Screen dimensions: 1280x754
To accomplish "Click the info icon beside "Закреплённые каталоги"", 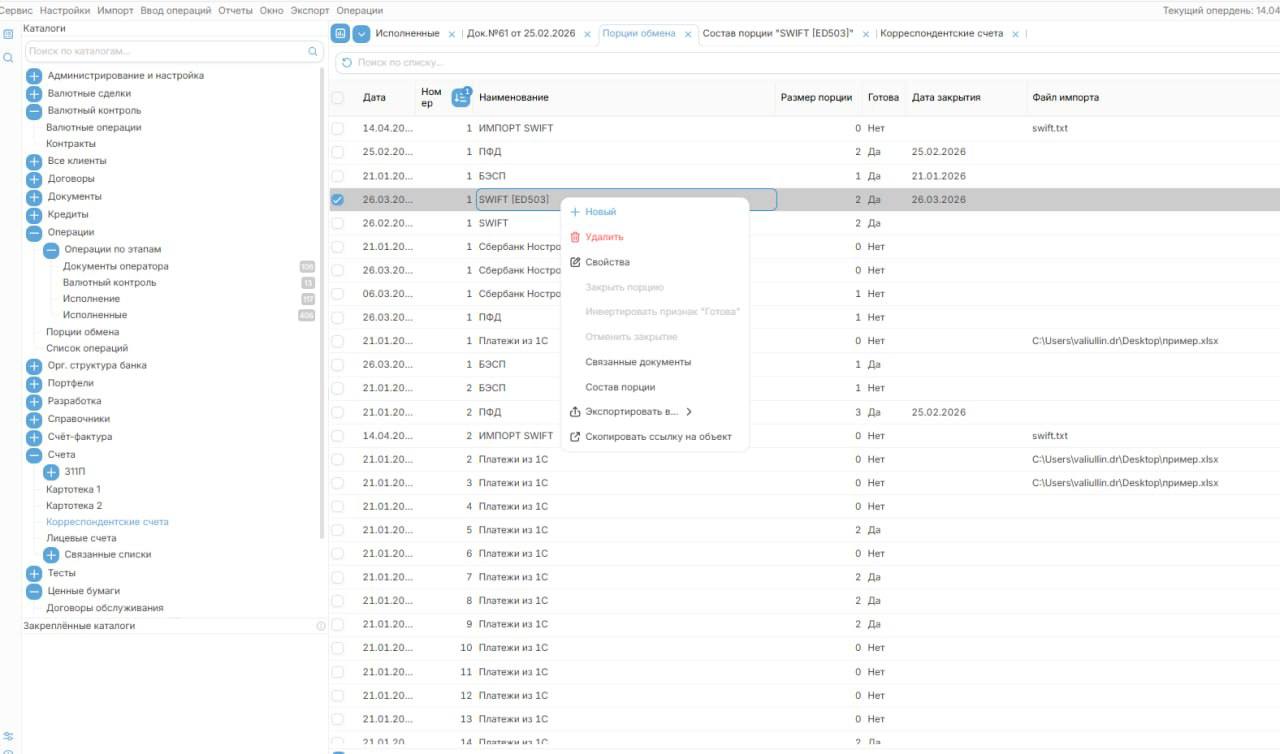I will [321, 626].
